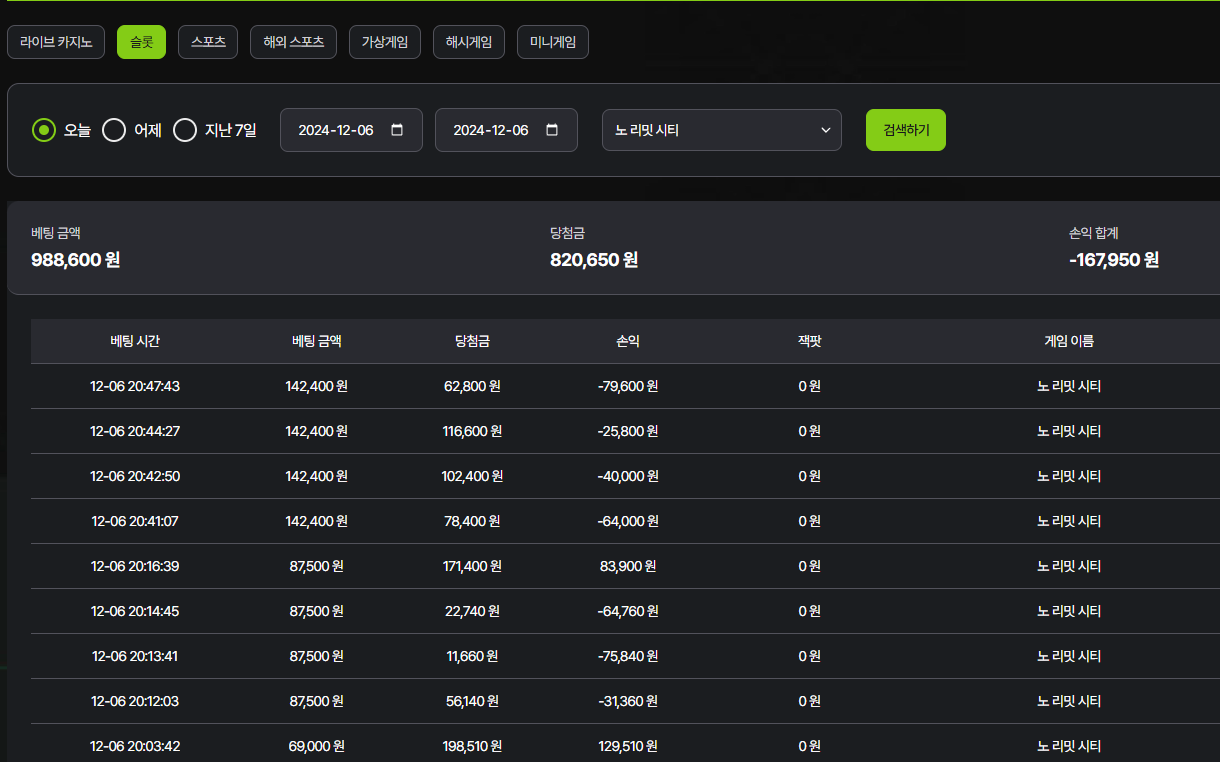Switch to the 스포츠 tab

pyautogui.click(x=208, y=42)
